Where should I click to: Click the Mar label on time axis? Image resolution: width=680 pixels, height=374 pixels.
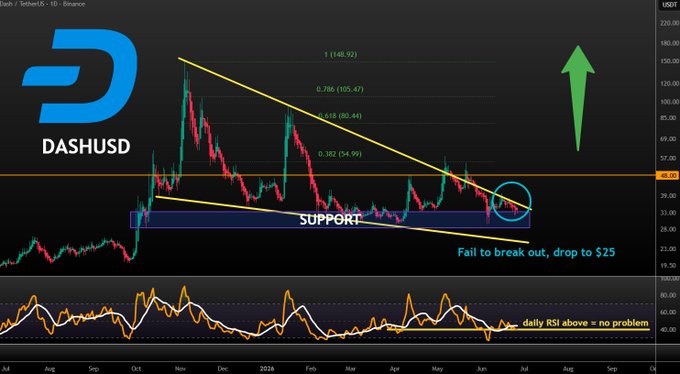(x=351, y=369)
